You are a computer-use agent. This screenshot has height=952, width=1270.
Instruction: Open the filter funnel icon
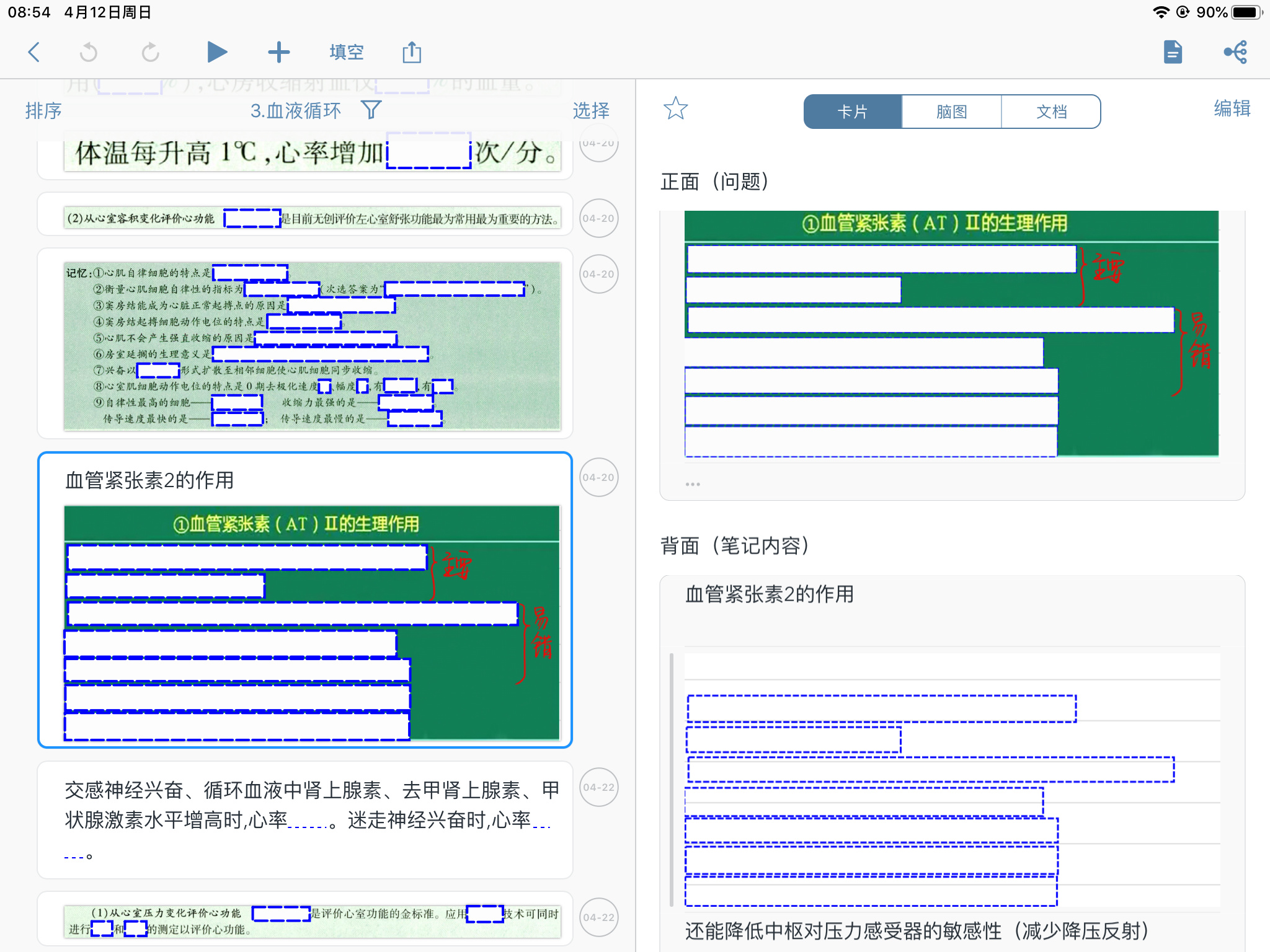pos(371,110)
